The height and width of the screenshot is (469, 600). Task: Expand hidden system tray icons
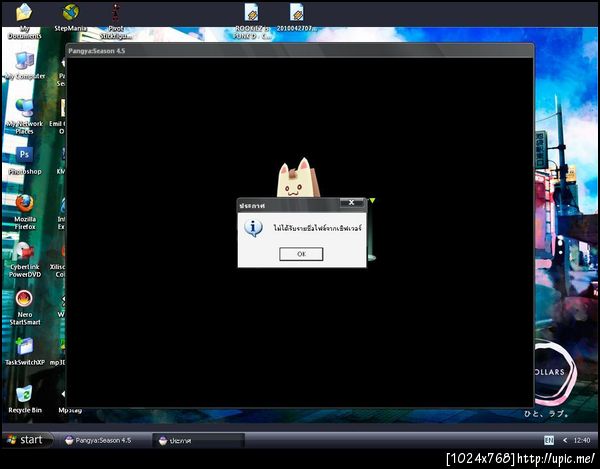pos(565,440)
